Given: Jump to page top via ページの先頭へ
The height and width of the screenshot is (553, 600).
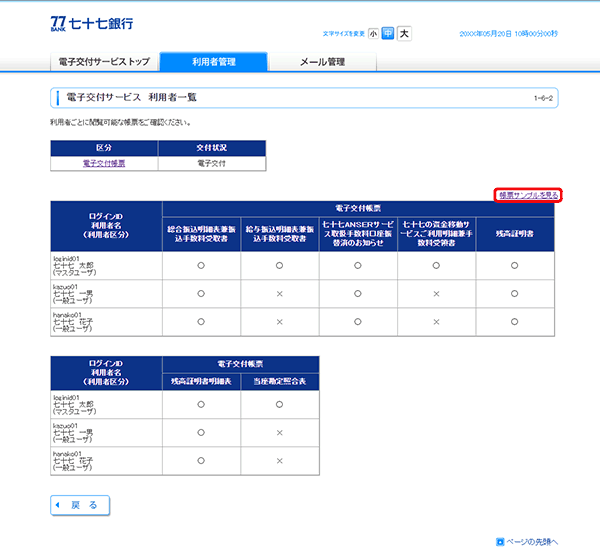Looking at the screenshot, I should tap(532, 542).
